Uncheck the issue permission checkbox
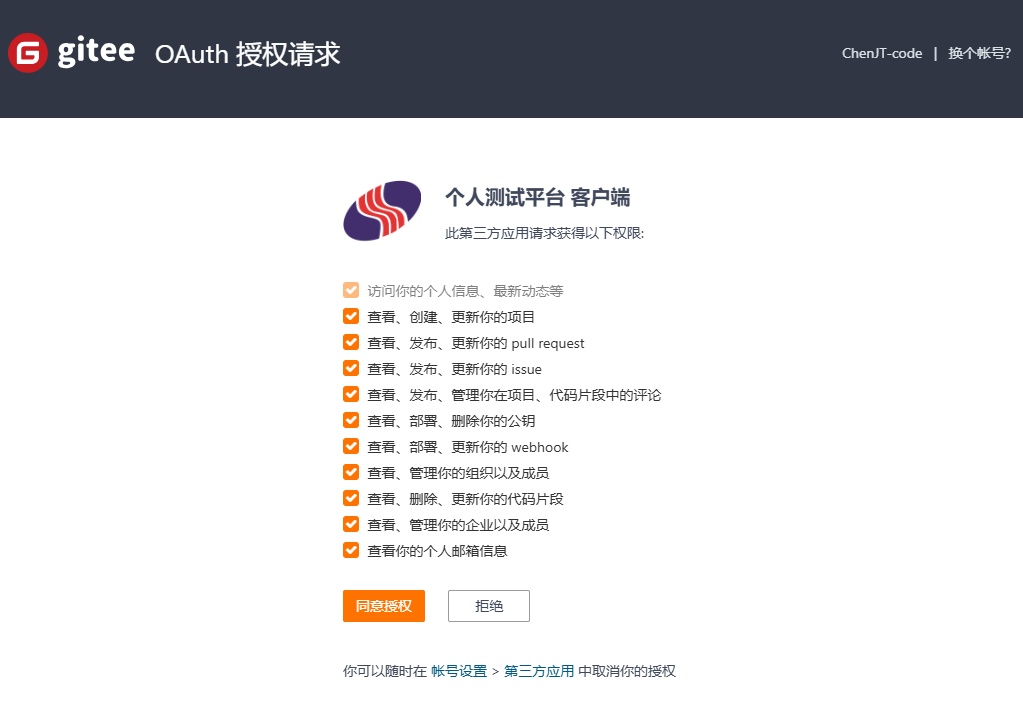 (x=351, y=367)
